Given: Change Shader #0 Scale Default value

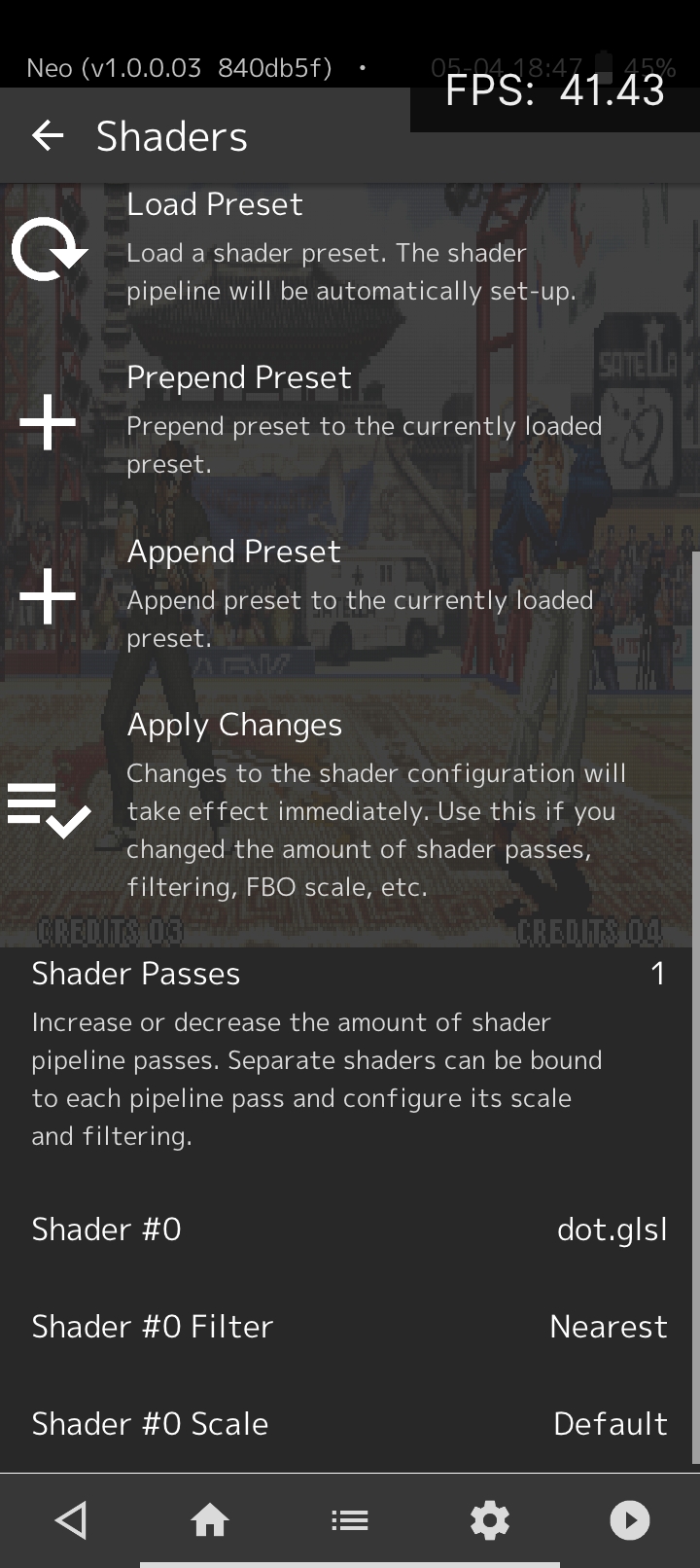Looking at the screenshot, I should (610, 1424).
